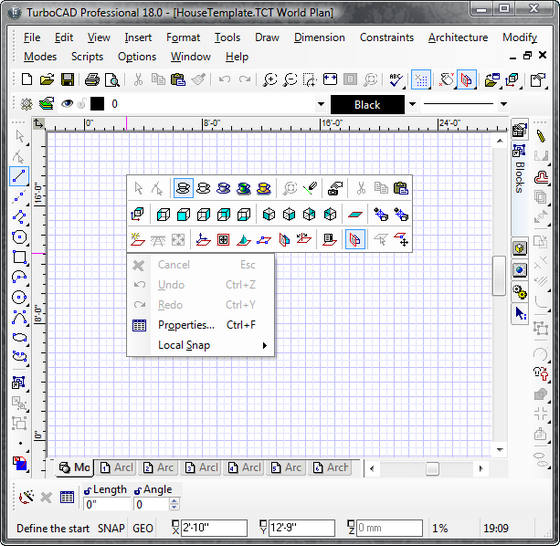560x546 pixels.
Task: Toggle active wireframe teacup render mode
Action: 183,188
